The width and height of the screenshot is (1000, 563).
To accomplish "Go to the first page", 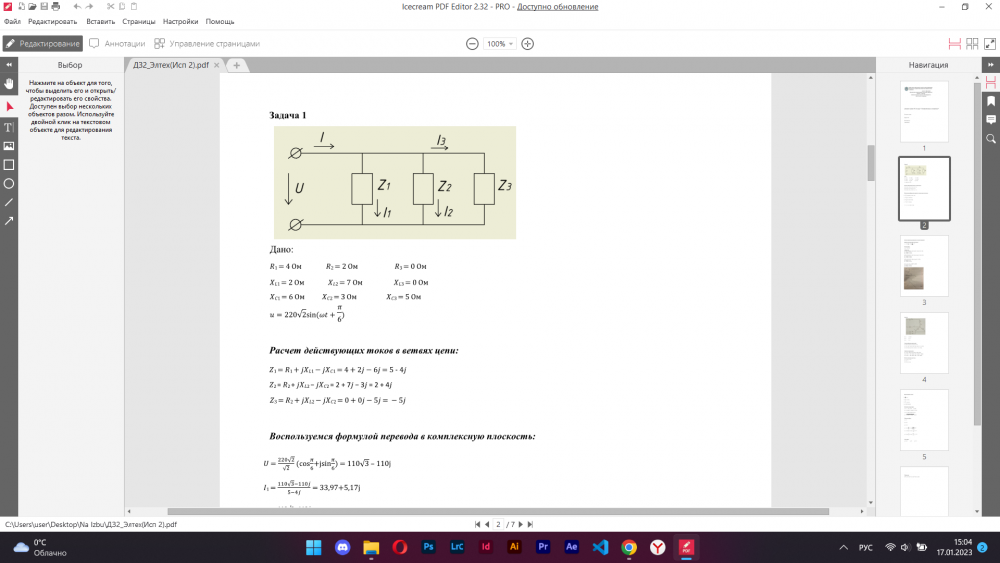I will tap(477, 524).
